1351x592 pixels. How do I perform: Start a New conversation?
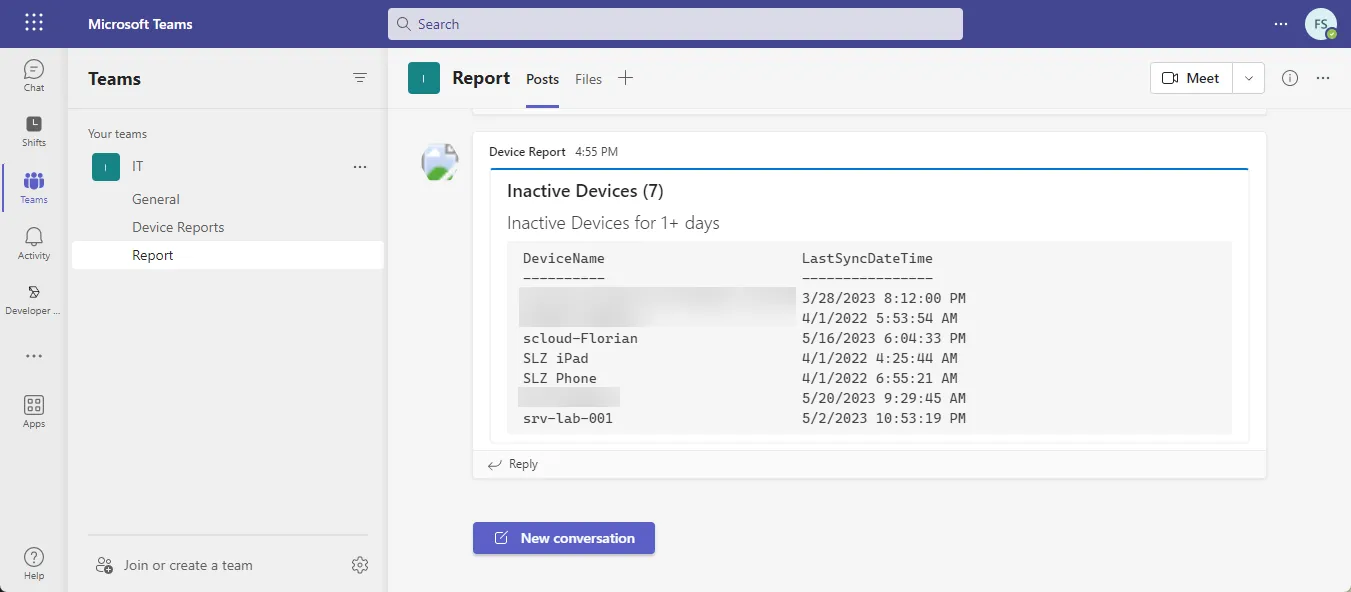pos(564,538)
